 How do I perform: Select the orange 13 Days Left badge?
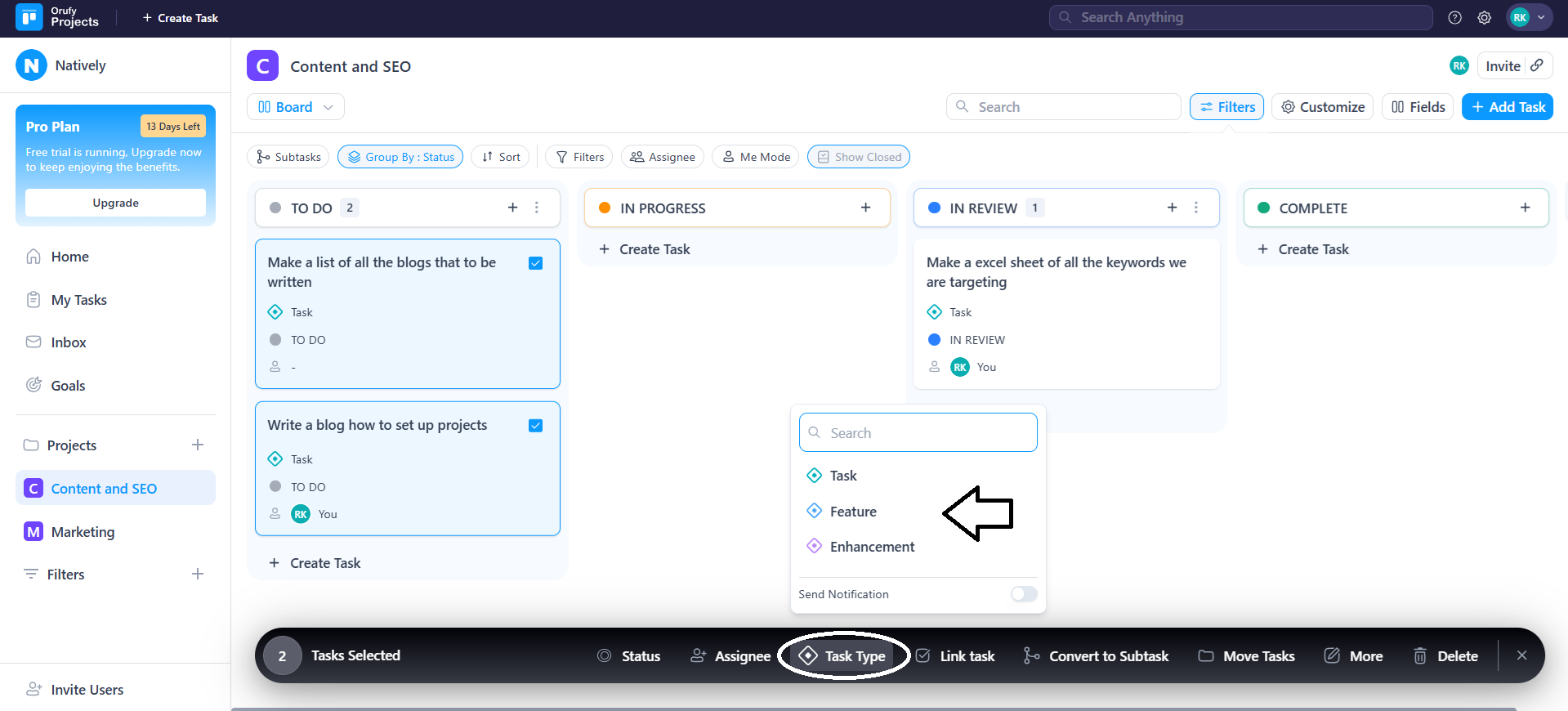tap(173, 126)
